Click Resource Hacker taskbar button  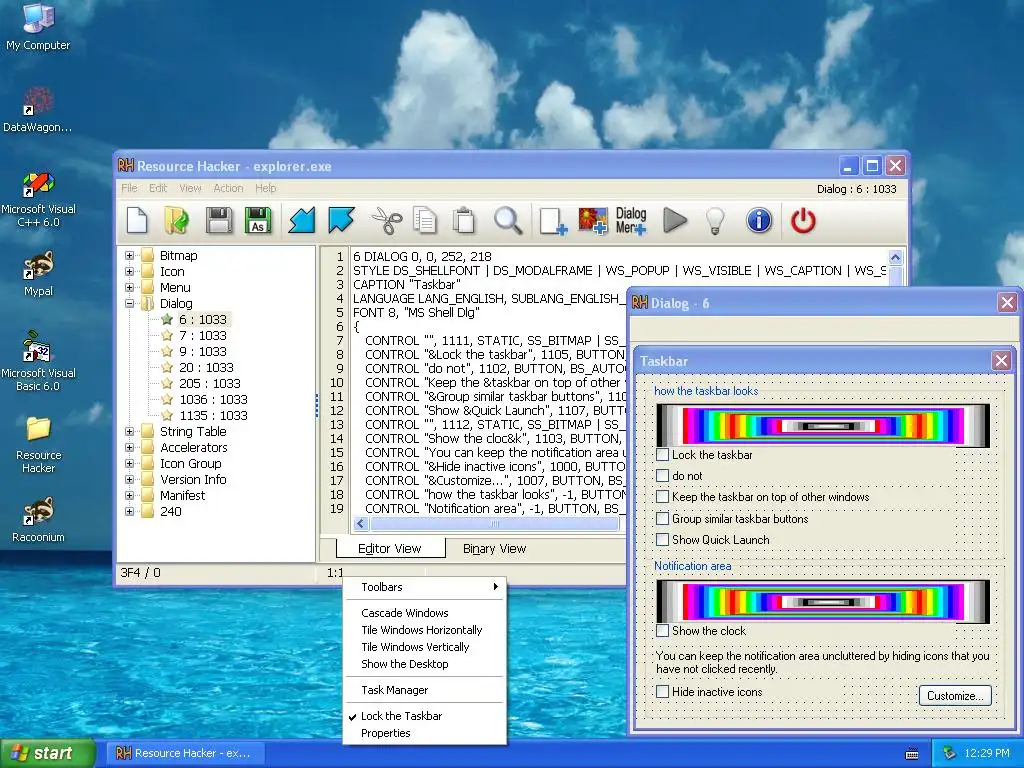point(184,753)
